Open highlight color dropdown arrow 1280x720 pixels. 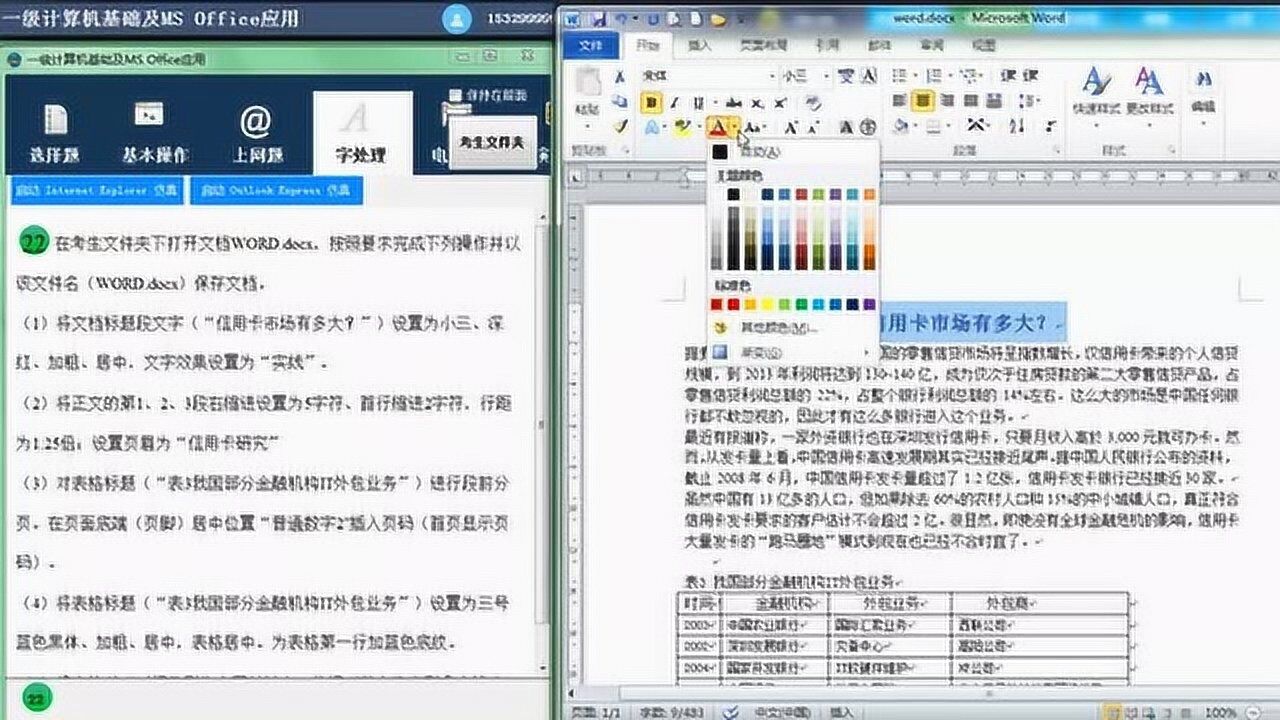[x=700, y=126]
